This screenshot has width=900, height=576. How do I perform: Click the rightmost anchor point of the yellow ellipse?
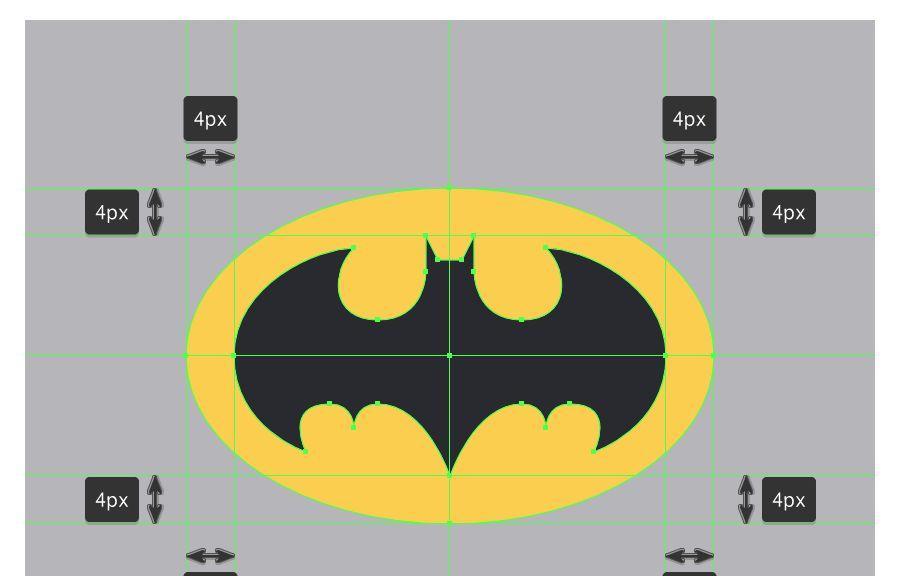tap(712, 355)
